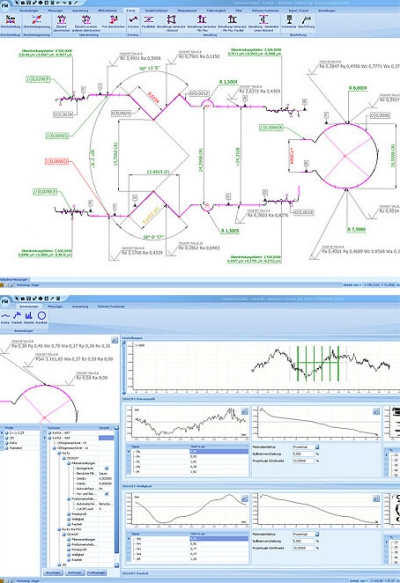Open the FM application menu in Kontur window
This screenshot has height=583, width=400.
(x=5, y=6)
